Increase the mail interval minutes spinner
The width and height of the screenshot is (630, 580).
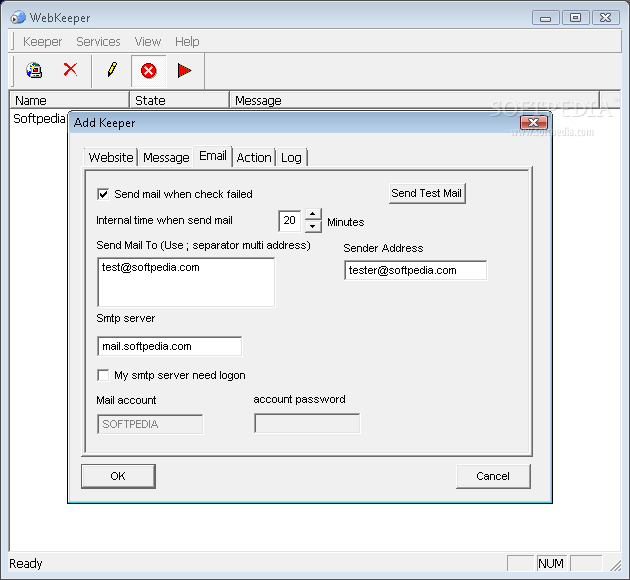click(x=313, y=214)
